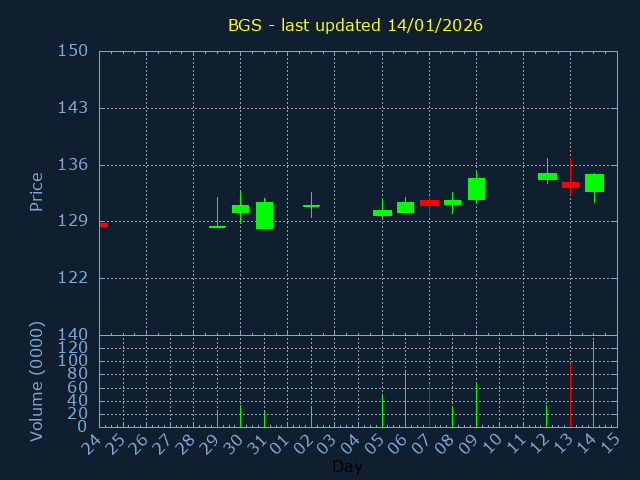Viewport: 640px width, 480px height.
Task: Click the green volume bar on day 05
Action: (382, 410)
